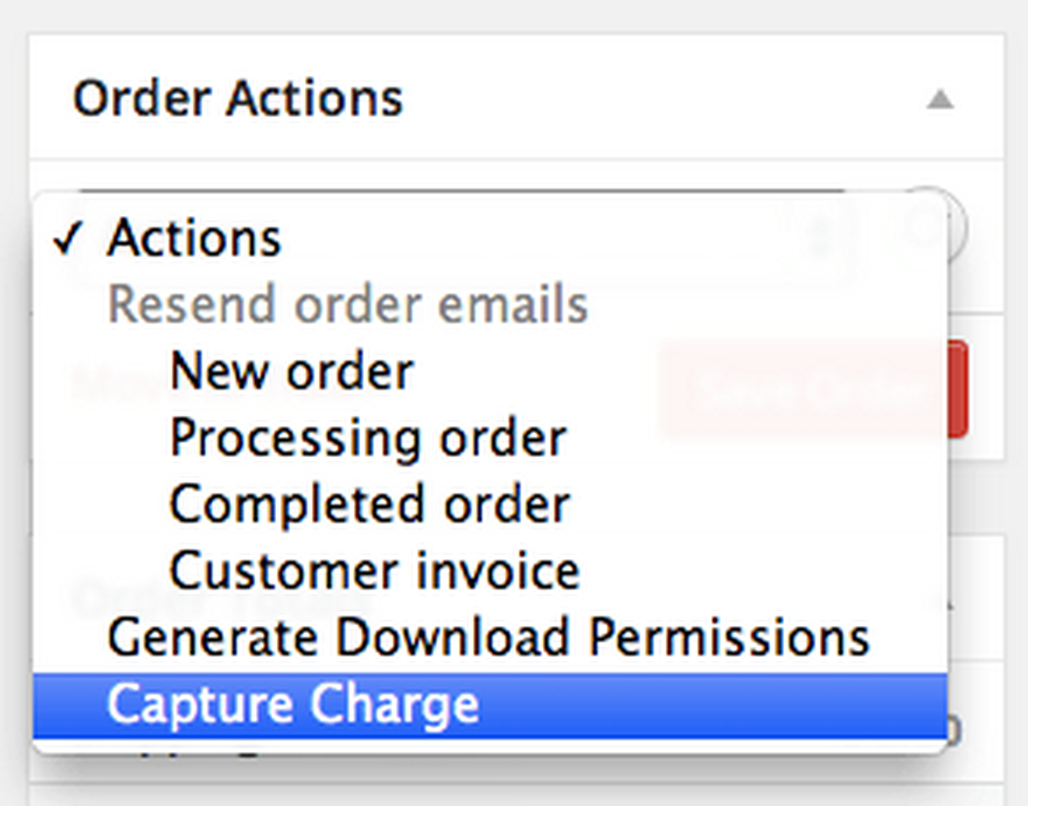Click empty header space beside Order Actions
The width and height of the screenshot is (1040, 824).
660,99
